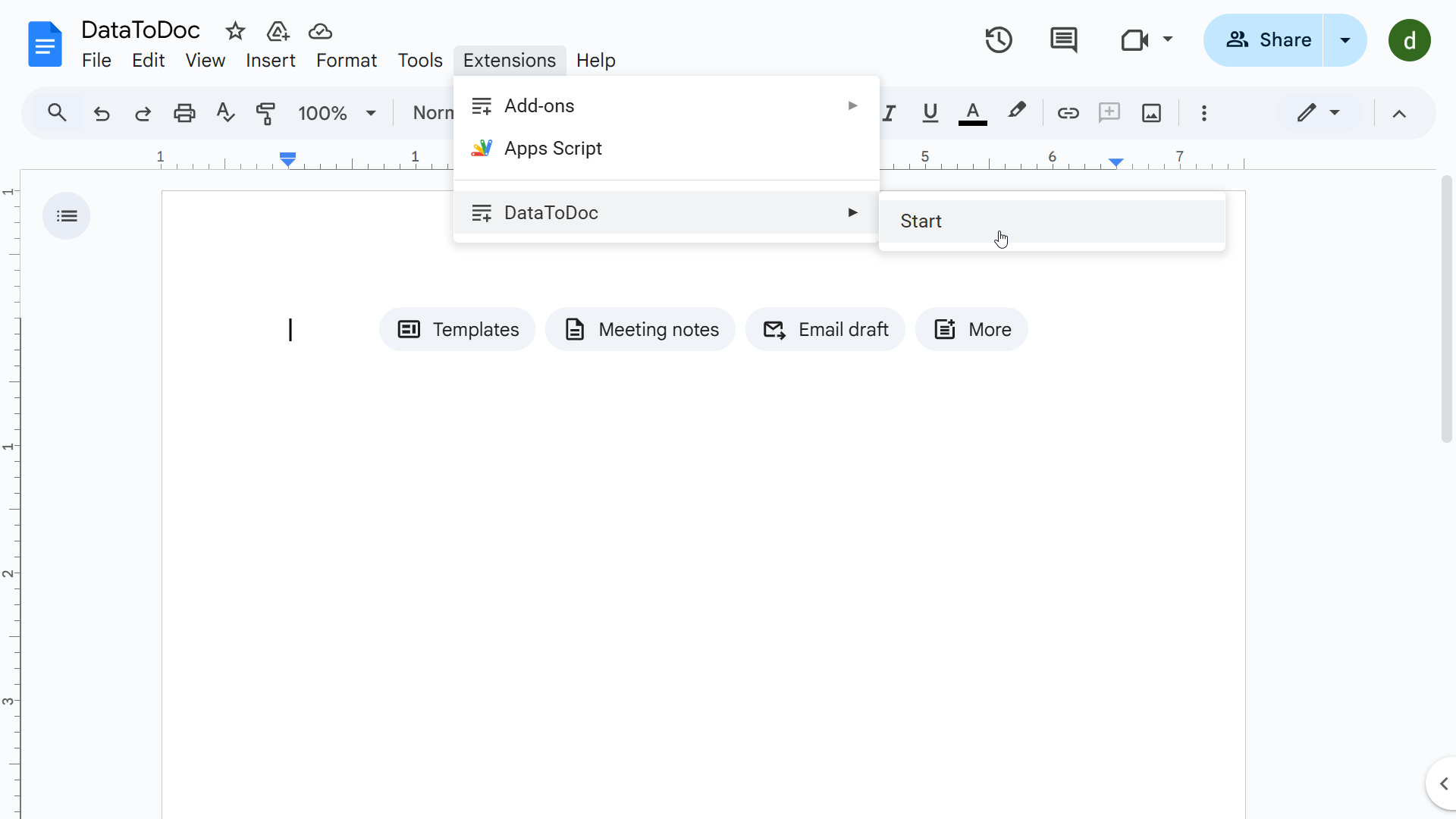
Task: Click the move to Drive folder icon
Action: pyautogui.click(x=278, y=31)
